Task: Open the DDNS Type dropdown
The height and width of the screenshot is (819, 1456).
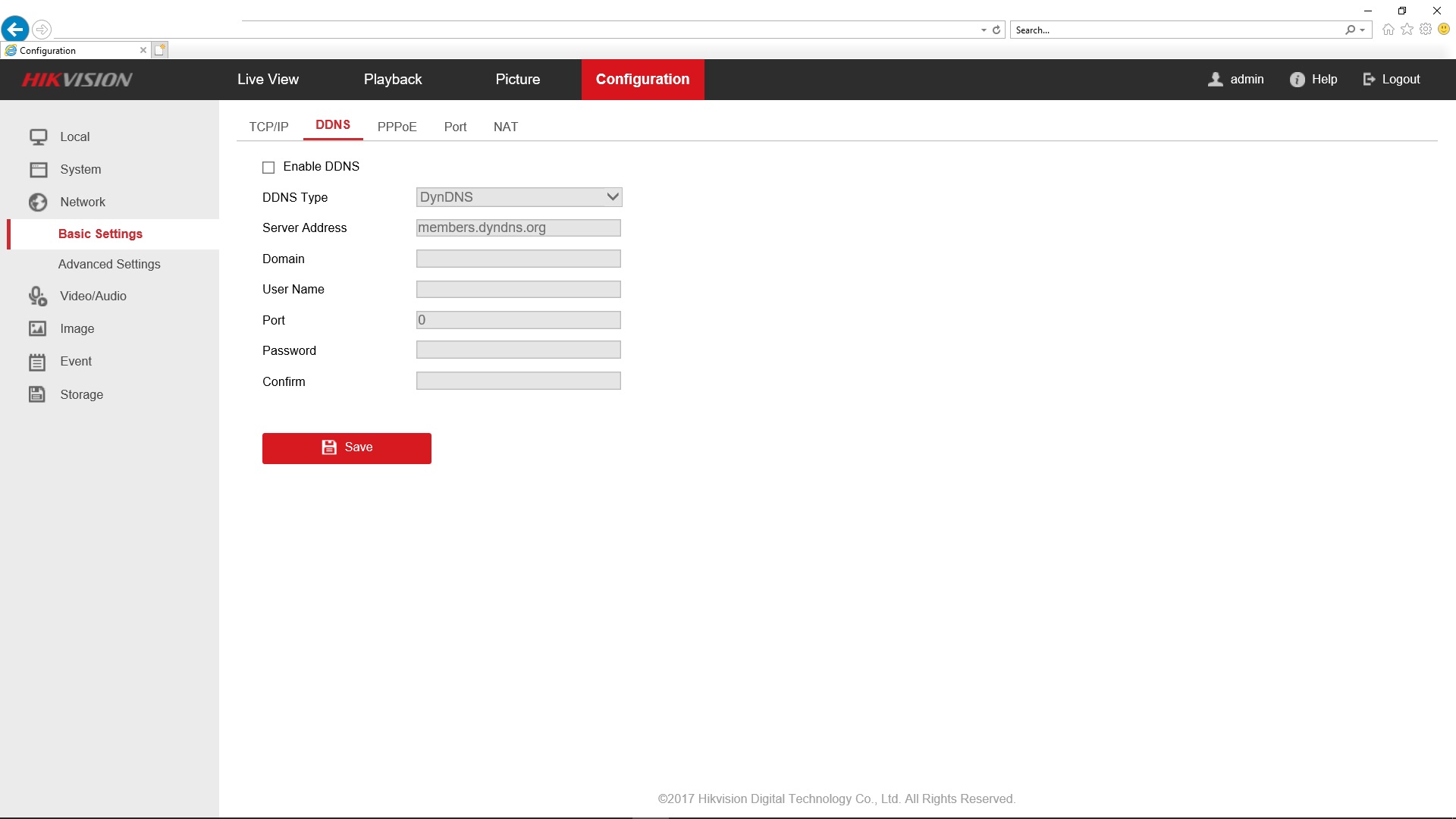Action: click(x=519, y=197)
